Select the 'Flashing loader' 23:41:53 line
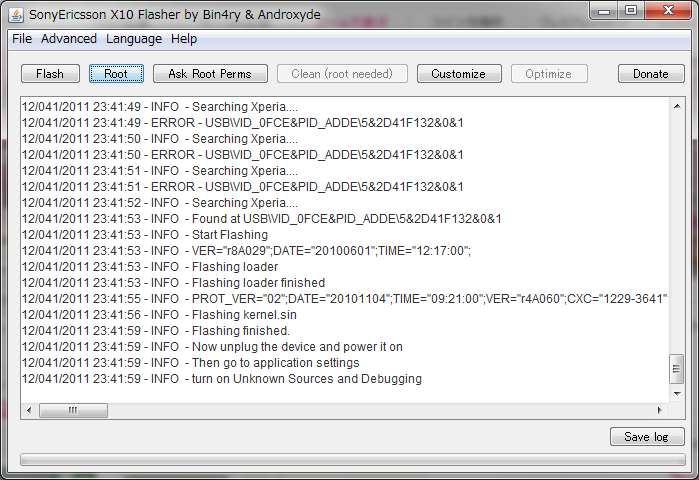This screenshot has height=480, width=699. click(x=150, y=267)
